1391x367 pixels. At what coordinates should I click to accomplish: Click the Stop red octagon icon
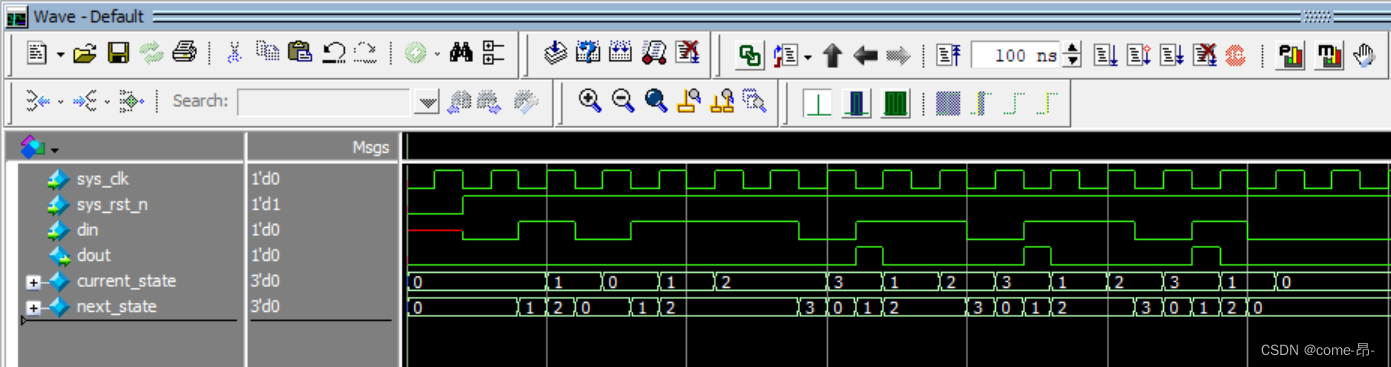coord(1236,55)
